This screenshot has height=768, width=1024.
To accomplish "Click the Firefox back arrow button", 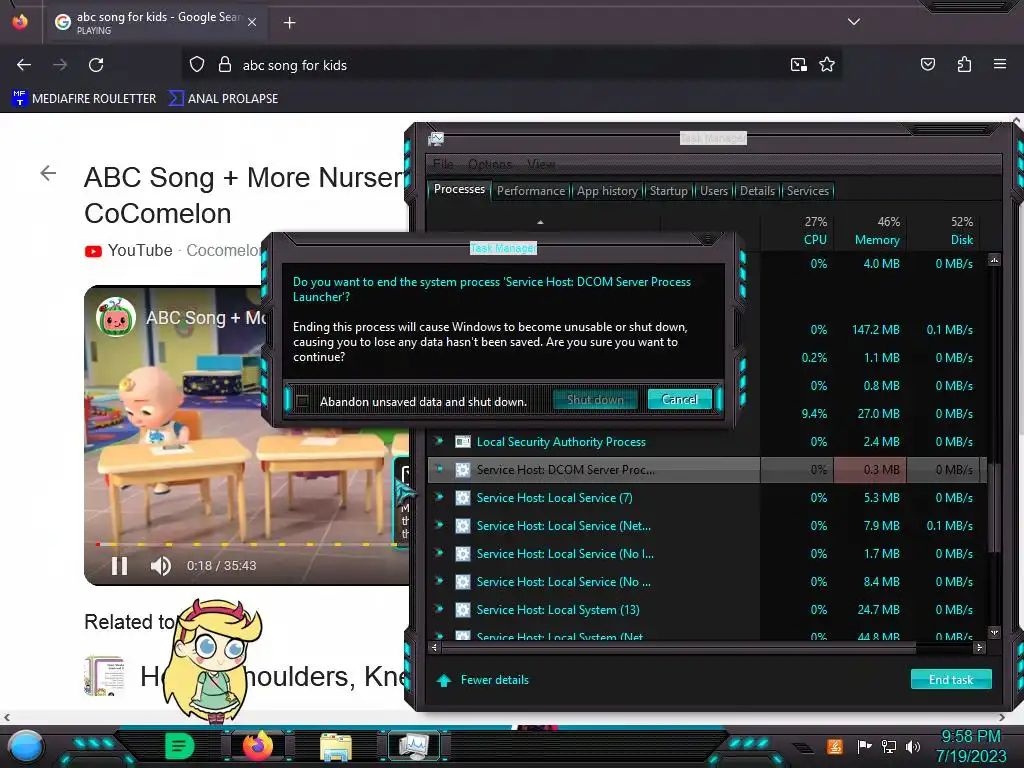I will 24,65.
